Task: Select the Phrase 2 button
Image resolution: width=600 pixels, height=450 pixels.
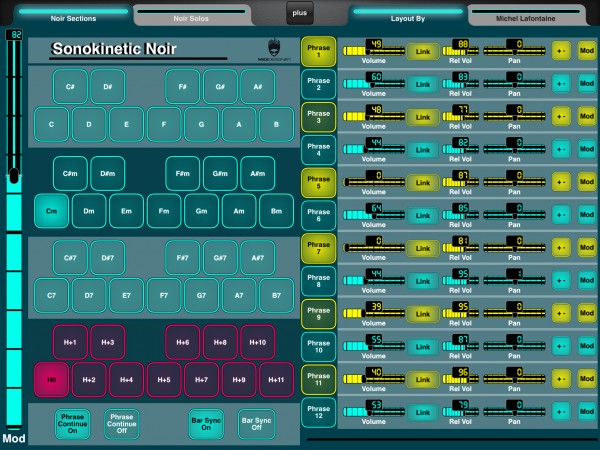Action: coord(318,84)
